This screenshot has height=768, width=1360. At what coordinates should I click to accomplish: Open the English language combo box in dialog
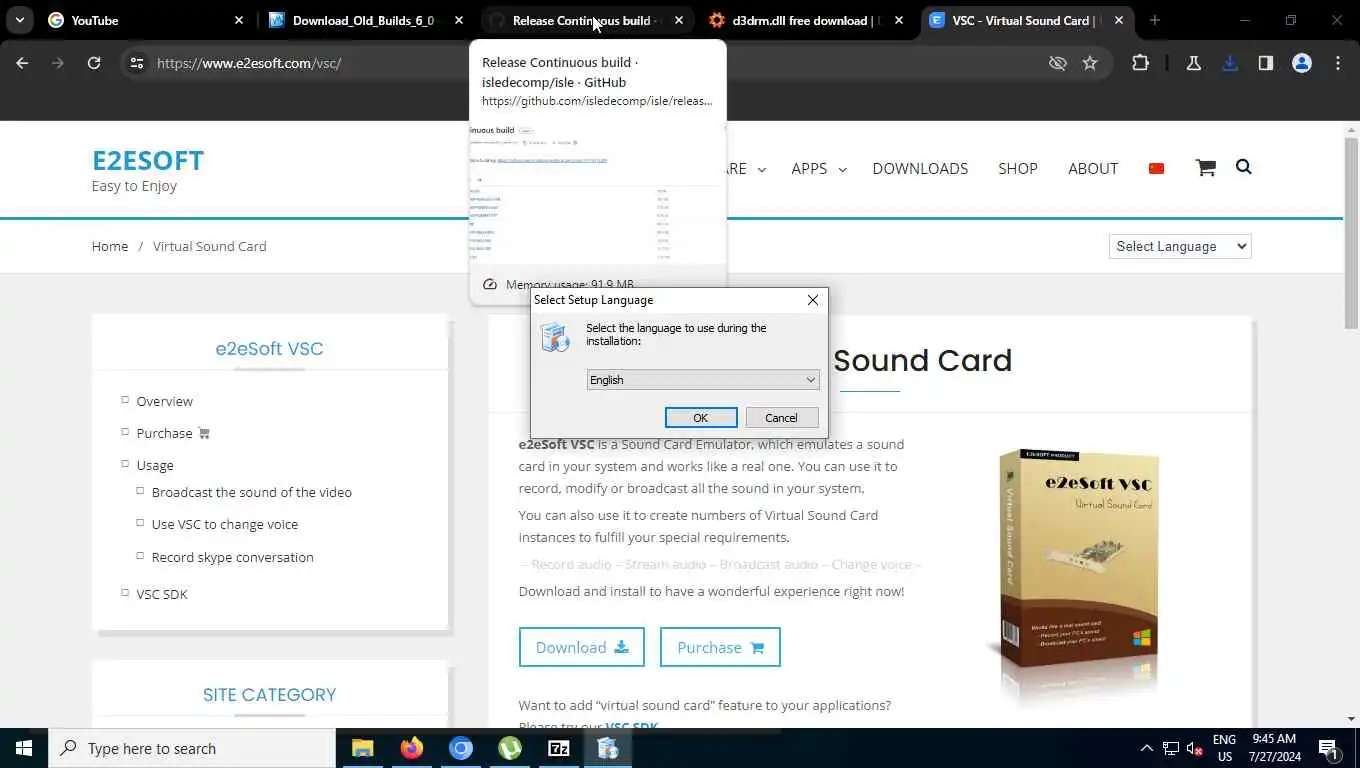pyautogui.click(x=703, y=380)
